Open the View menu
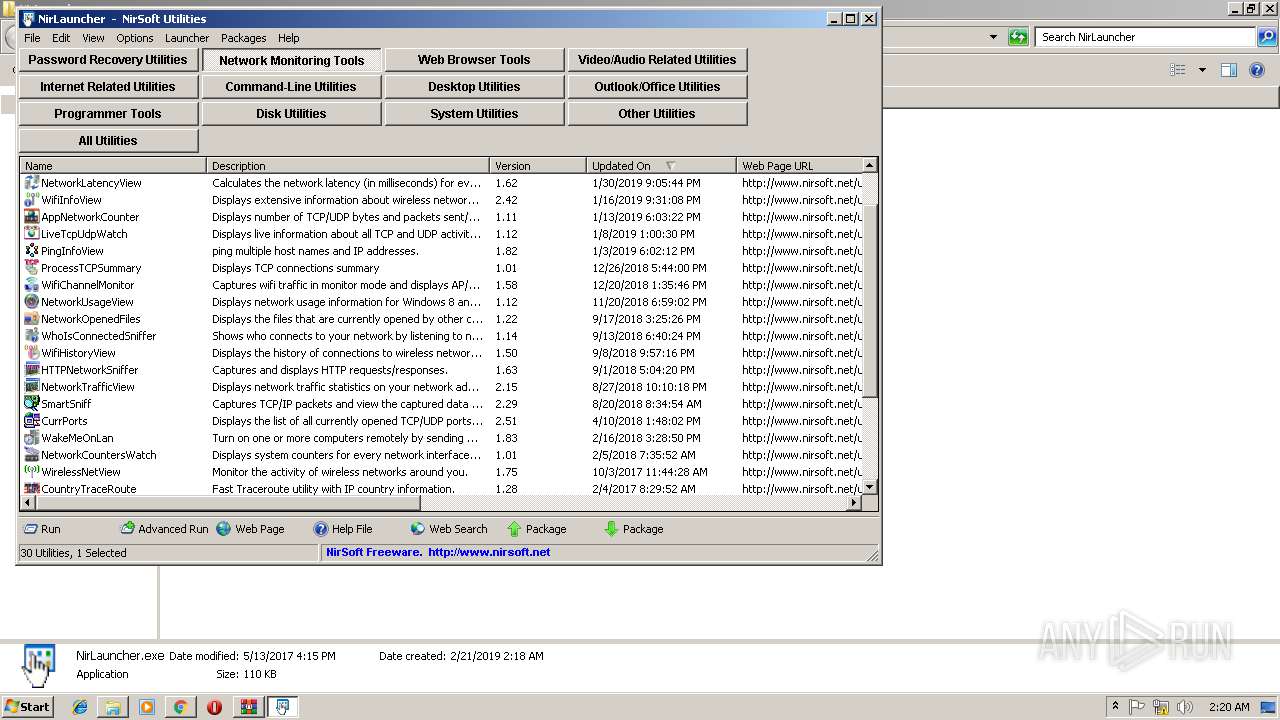The image size is (1280, 720). coord(93,38)
